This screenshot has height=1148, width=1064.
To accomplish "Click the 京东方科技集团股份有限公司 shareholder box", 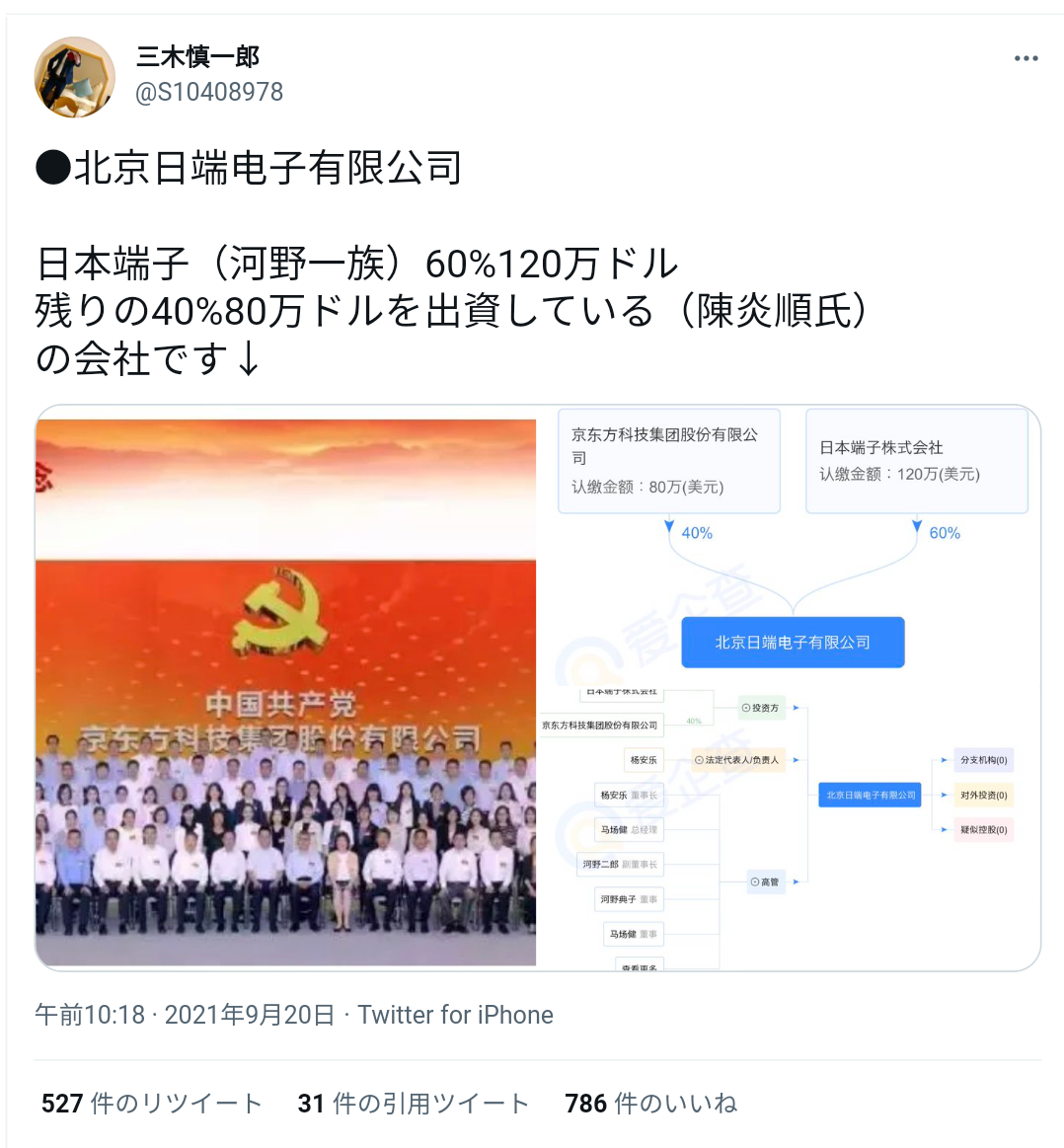I will click(669, 461).
